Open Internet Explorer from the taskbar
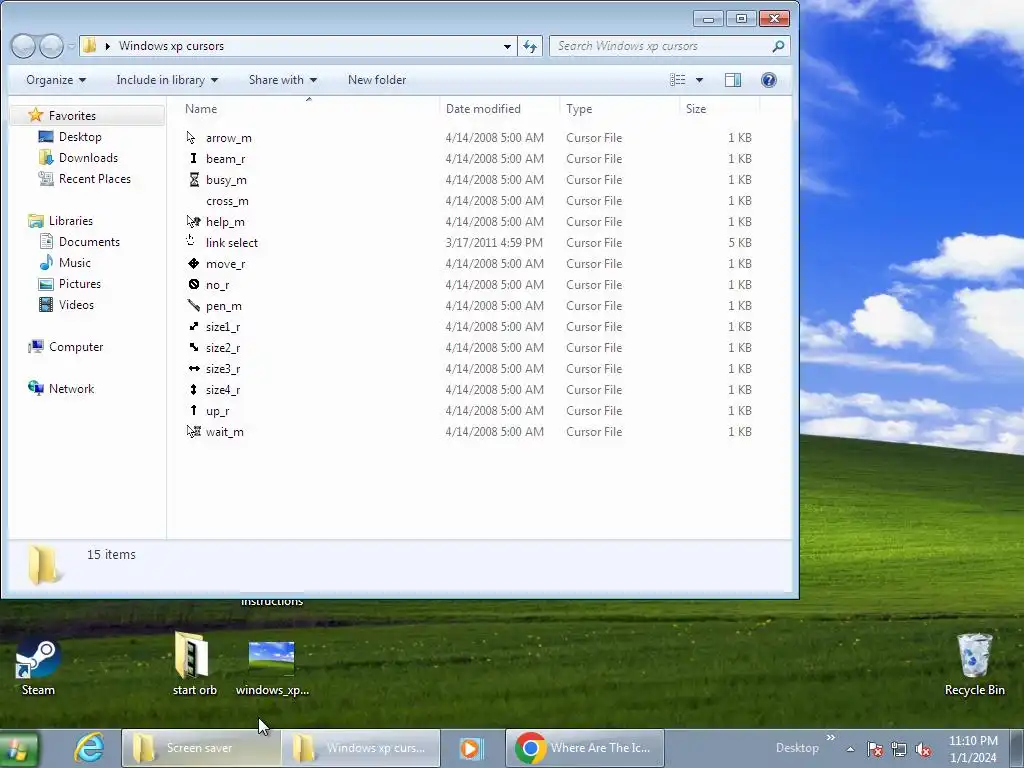1024x768 pixels. (x=89, y=748)
